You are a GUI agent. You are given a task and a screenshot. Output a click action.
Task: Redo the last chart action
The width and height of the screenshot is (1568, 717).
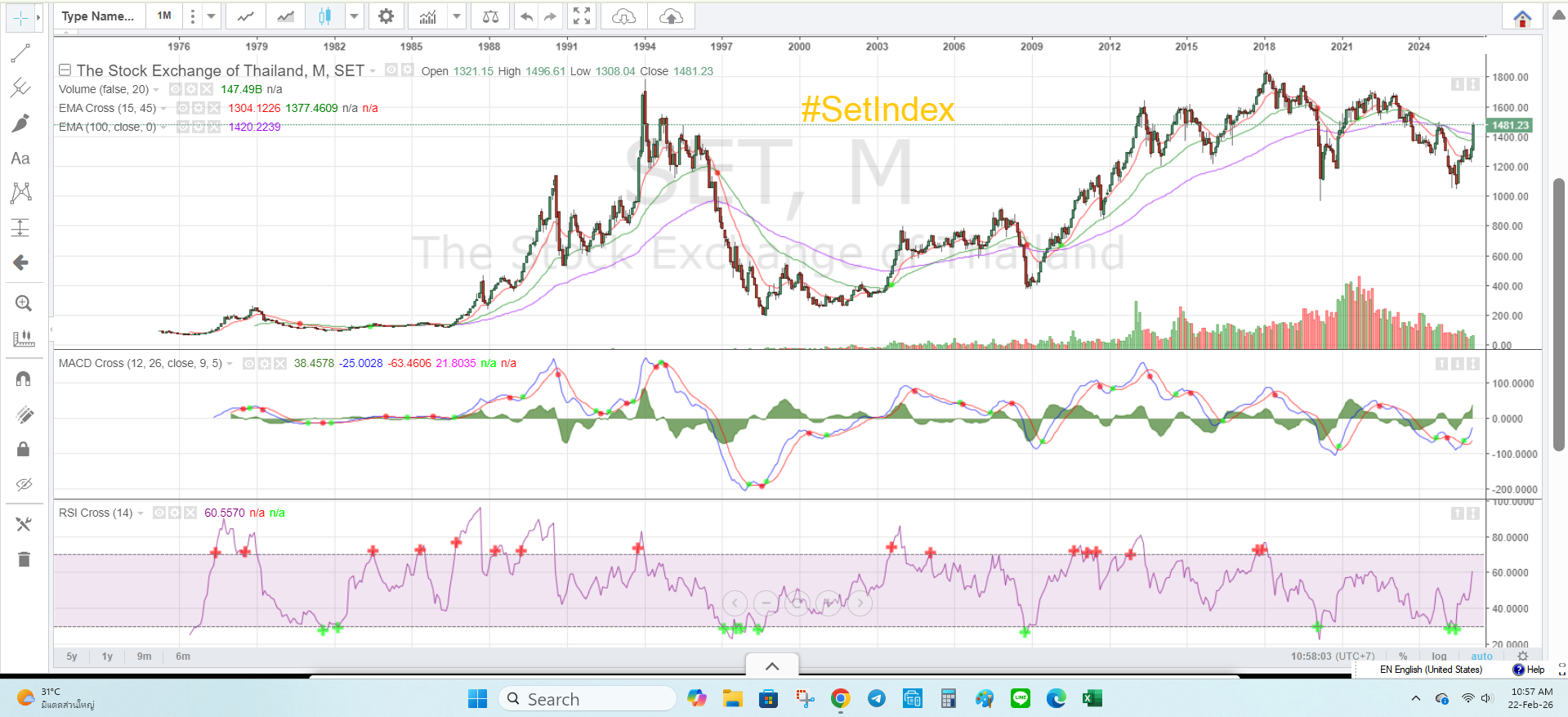coord(550,16)
